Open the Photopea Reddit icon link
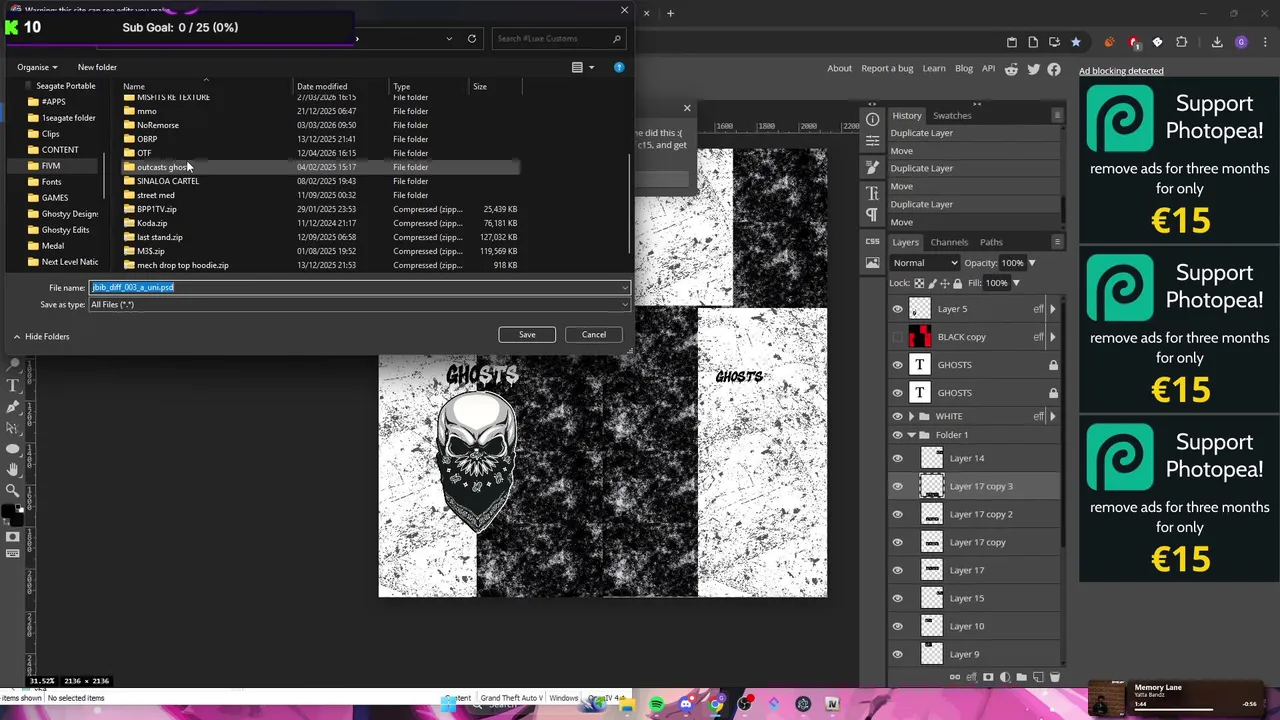 click(x=1011, y=69)
